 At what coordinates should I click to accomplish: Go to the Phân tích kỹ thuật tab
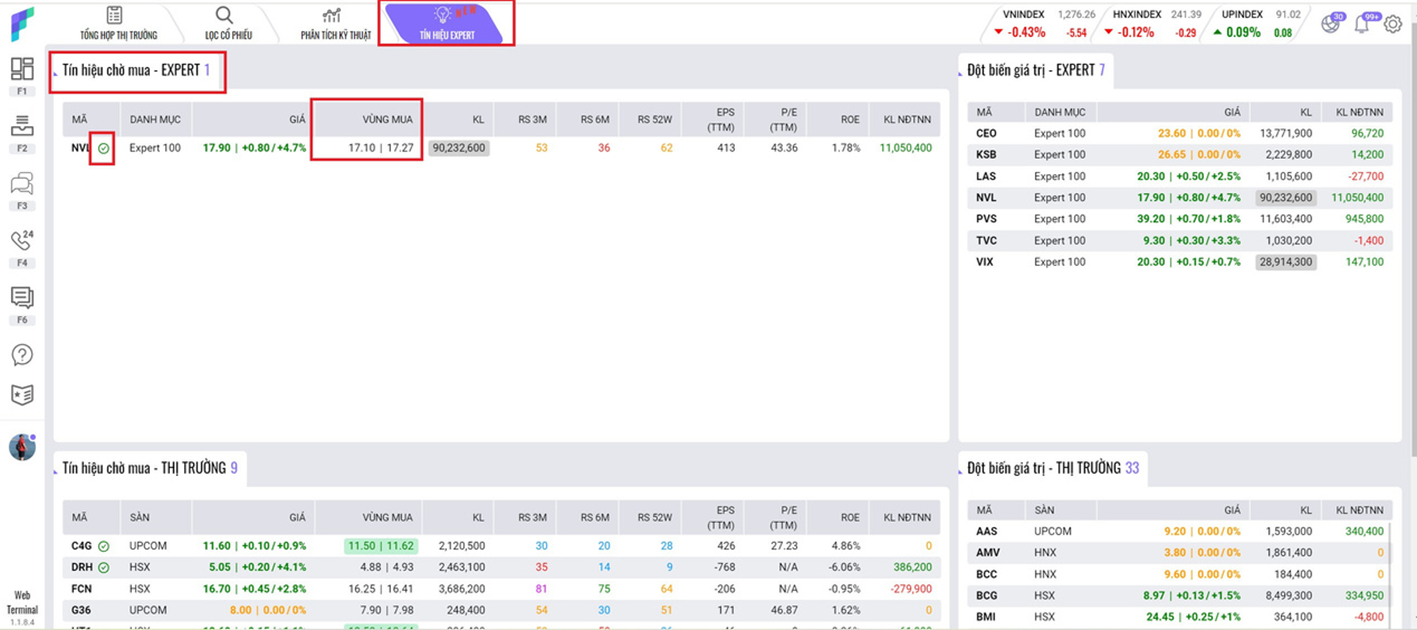click(335, 24)
